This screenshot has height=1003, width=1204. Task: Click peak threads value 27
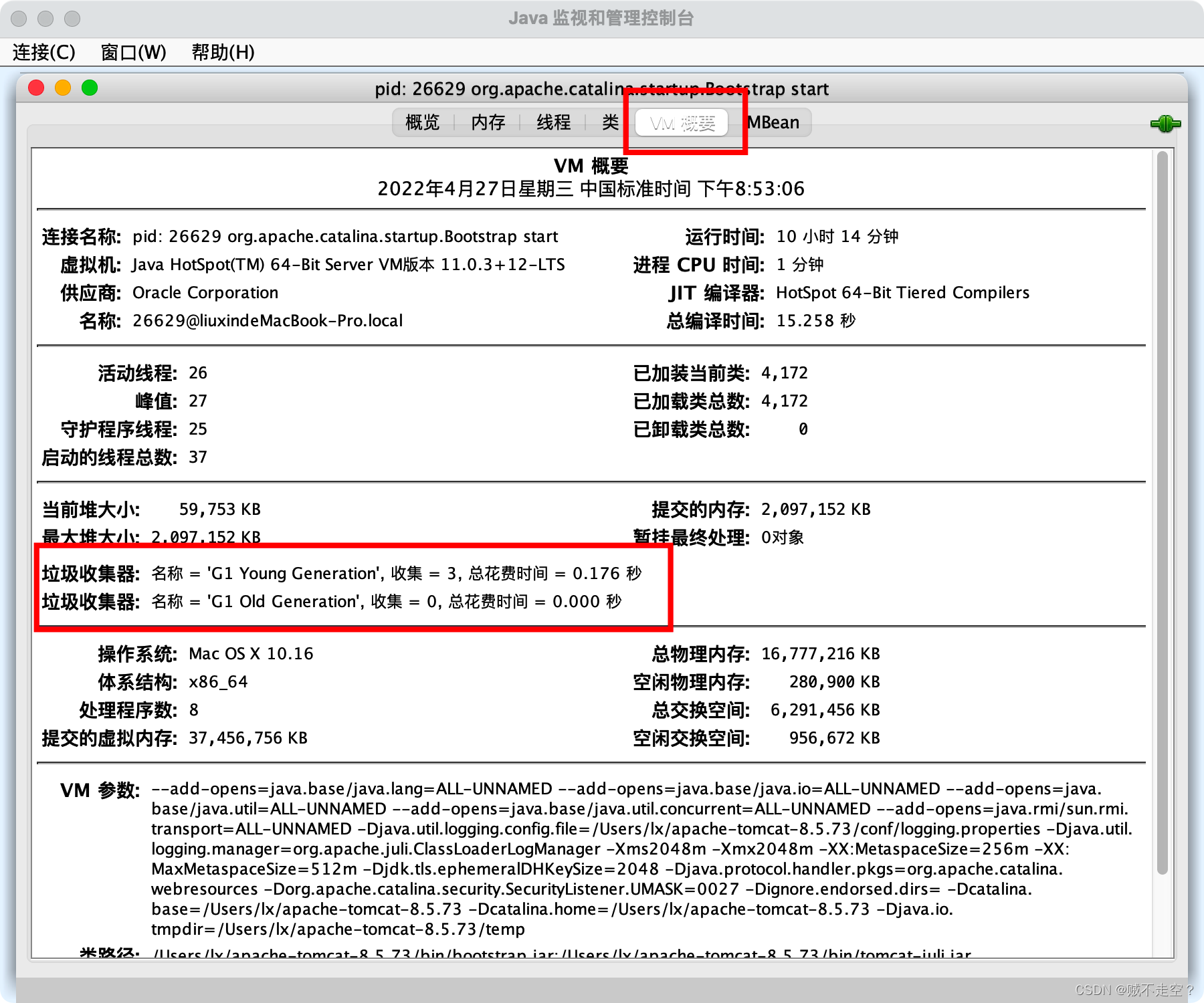[x=198, y=401]
